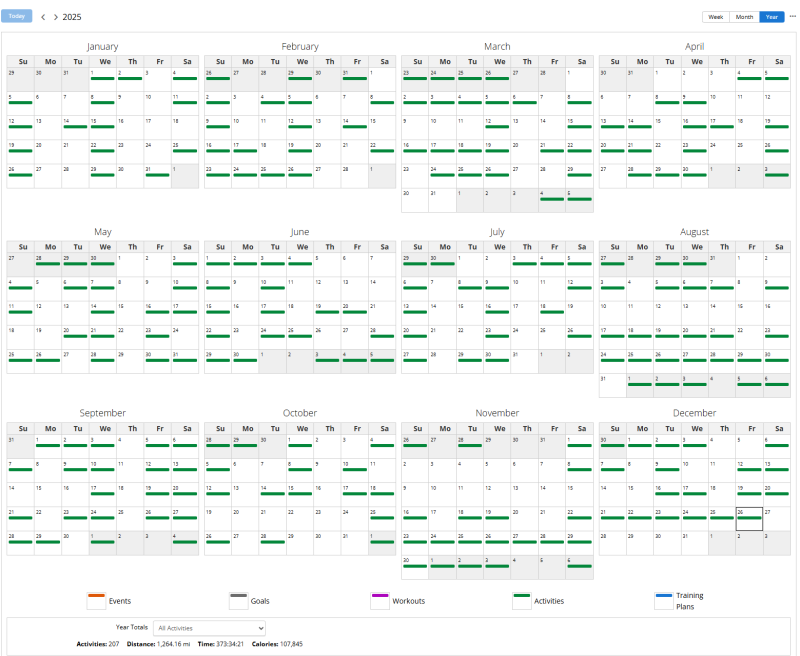Open the January month heading
This screenshot has height=656, width=800.
pyautogui.click(x=103, y=47)
